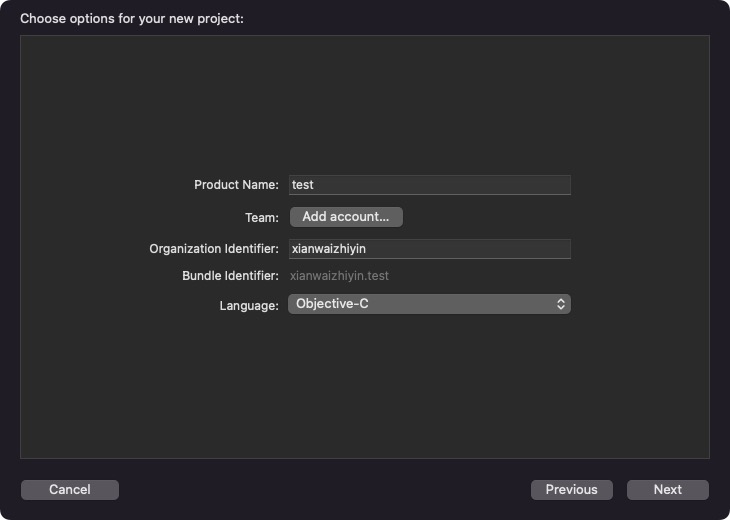730x520 pixels.
Task: Expand the Objective-C language dropdown
Action: tap(429, 304)
